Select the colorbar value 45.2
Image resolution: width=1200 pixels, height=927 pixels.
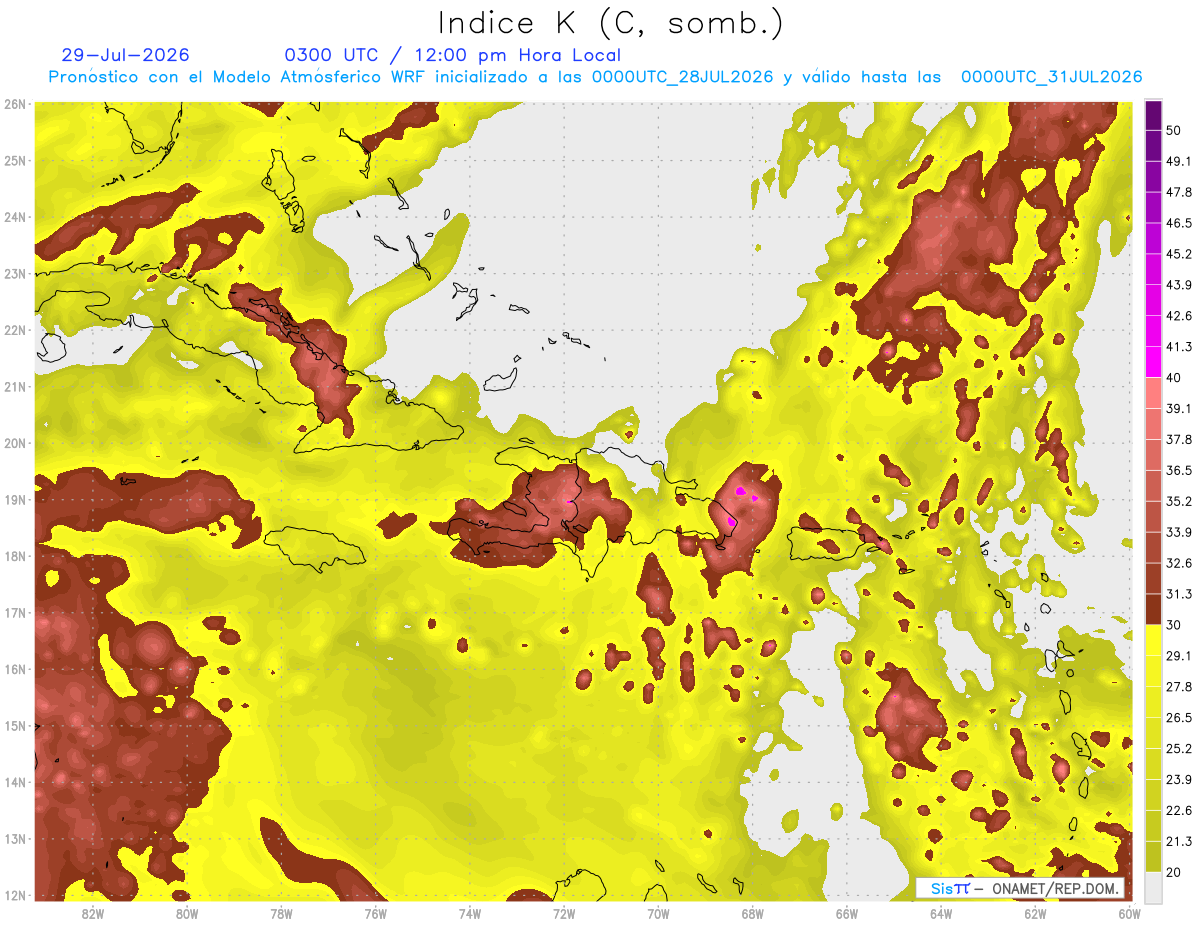coord(1178,254)
